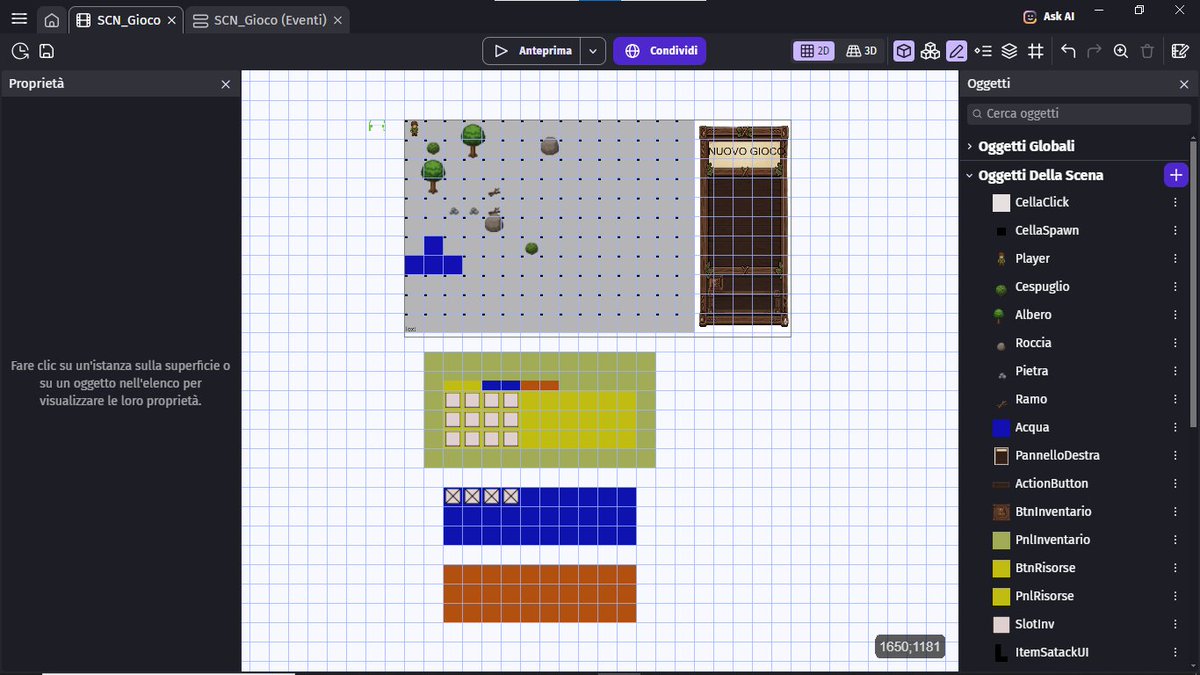The image size is (1200, 675).
Task: Add new object with plus button
Action: (x=1176, y=175)
